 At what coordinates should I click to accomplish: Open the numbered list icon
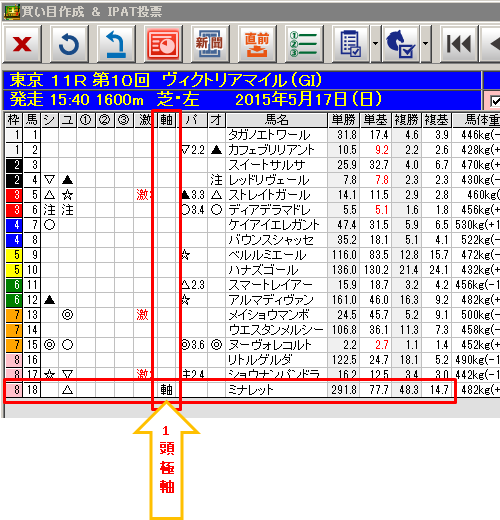tap(304, 44)
